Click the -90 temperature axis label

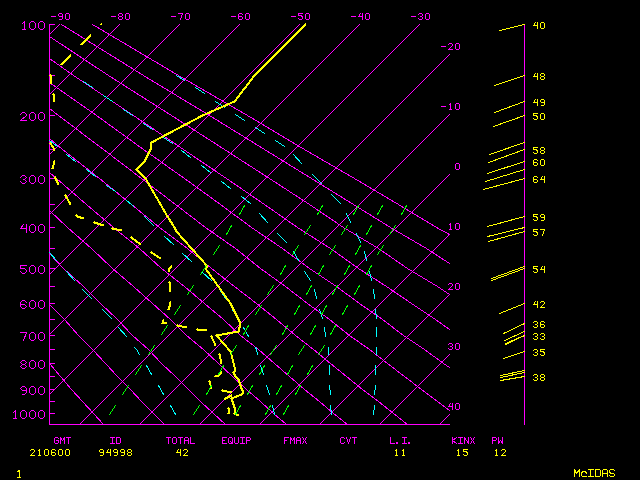click(61, 17)
